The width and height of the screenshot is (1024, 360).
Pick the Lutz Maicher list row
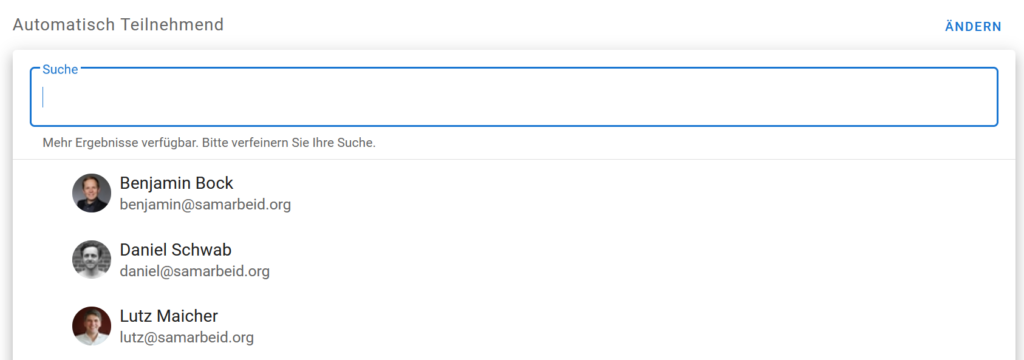514,326
